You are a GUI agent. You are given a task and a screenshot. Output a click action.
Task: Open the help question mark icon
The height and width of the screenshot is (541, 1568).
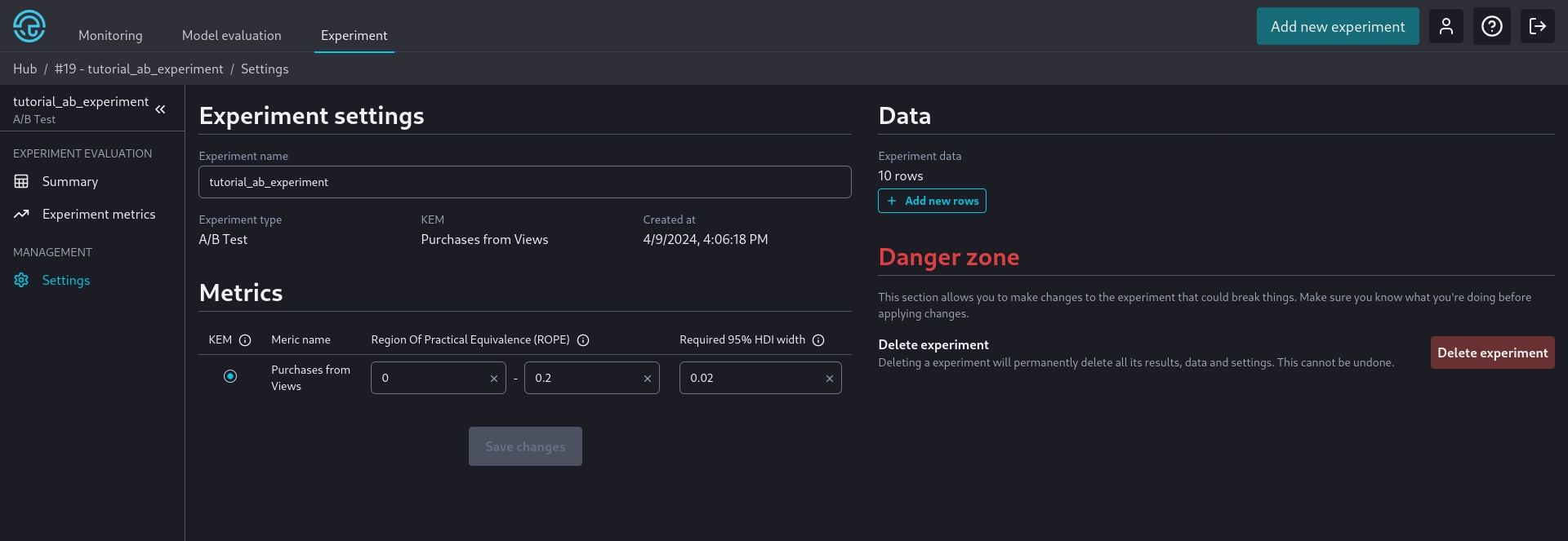pos(1491,26)
